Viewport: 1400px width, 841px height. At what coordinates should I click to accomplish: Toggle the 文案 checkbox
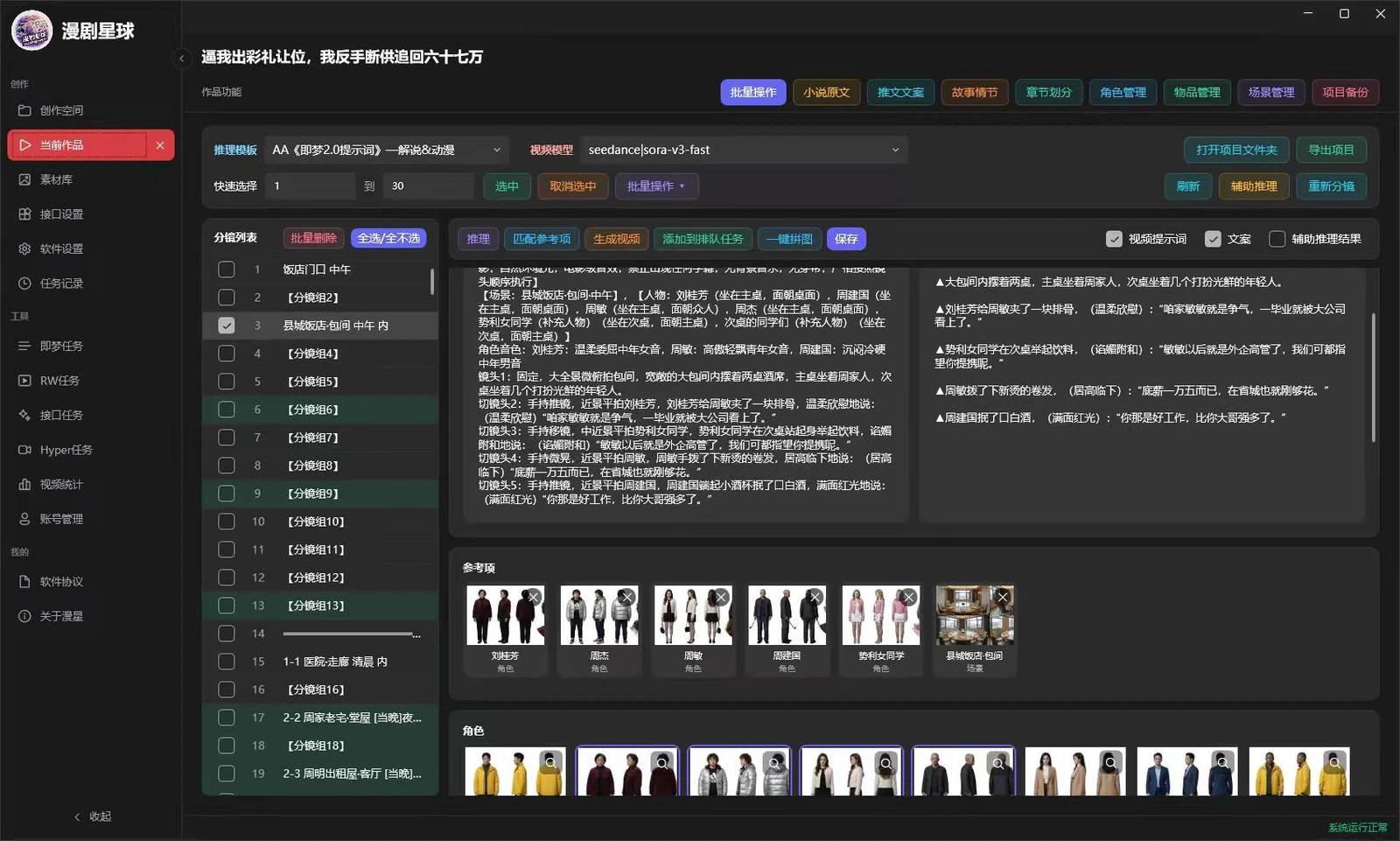[1213, 239]
